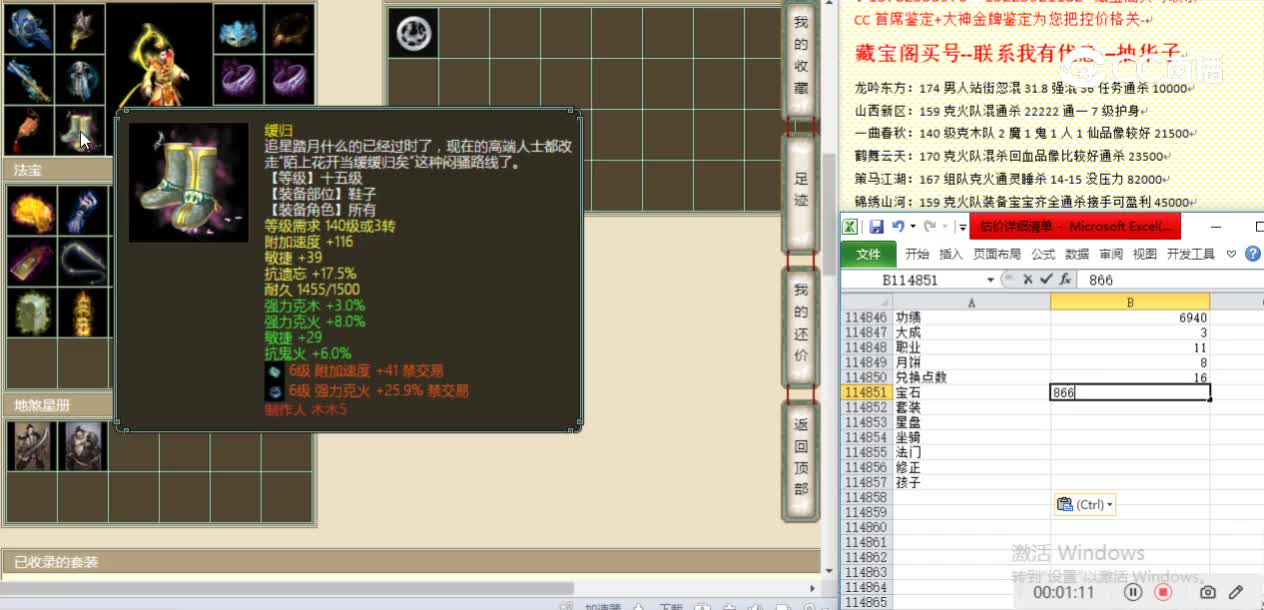Screen dimensions: 1264x610
Task: Click the 策马江湖 listing line in the document
Action: [1011, 179]
